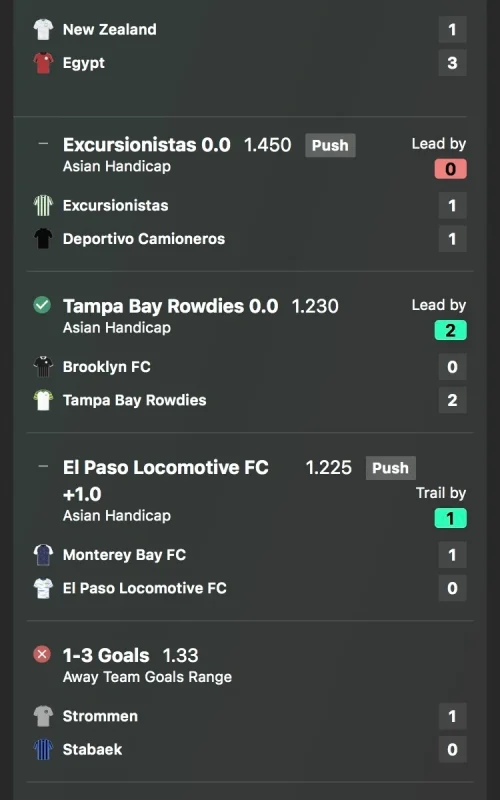Click the Stabaek blue striped jersey icon

point(43,749)
